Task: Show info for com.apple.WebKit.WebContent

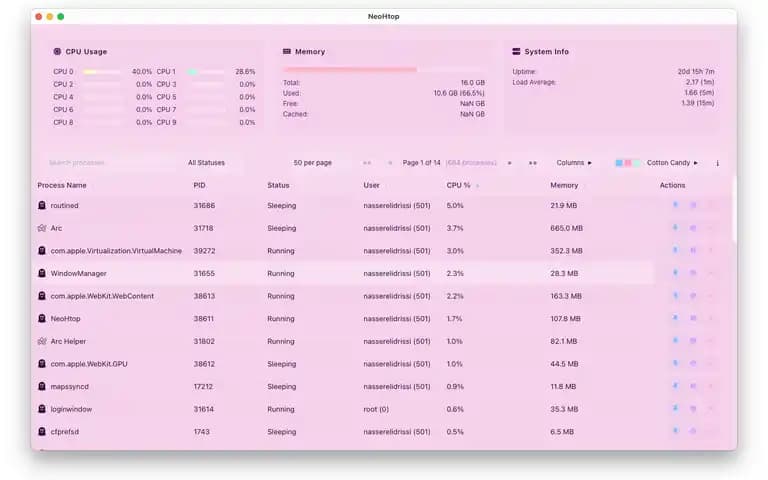Action: (x=693, y=296)
